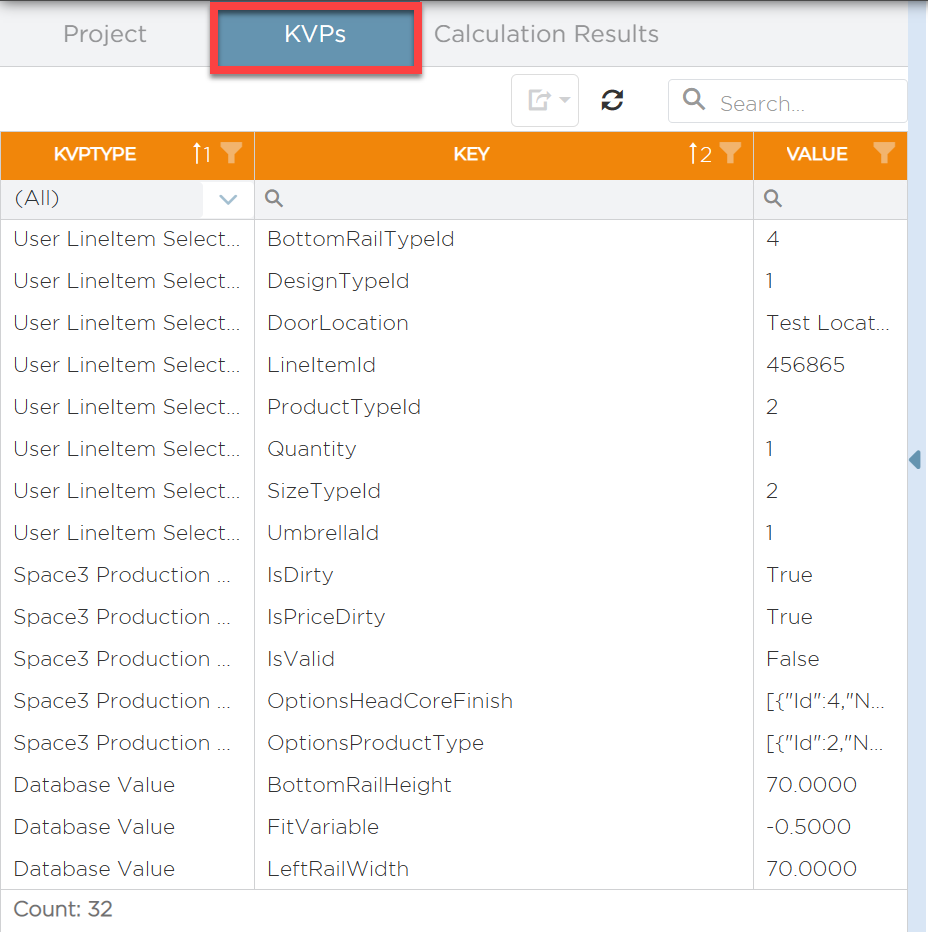Click the True value for IsDirty
Image resolution: width=928 pixels, height=932 pixels.
[x=789, y=575]
